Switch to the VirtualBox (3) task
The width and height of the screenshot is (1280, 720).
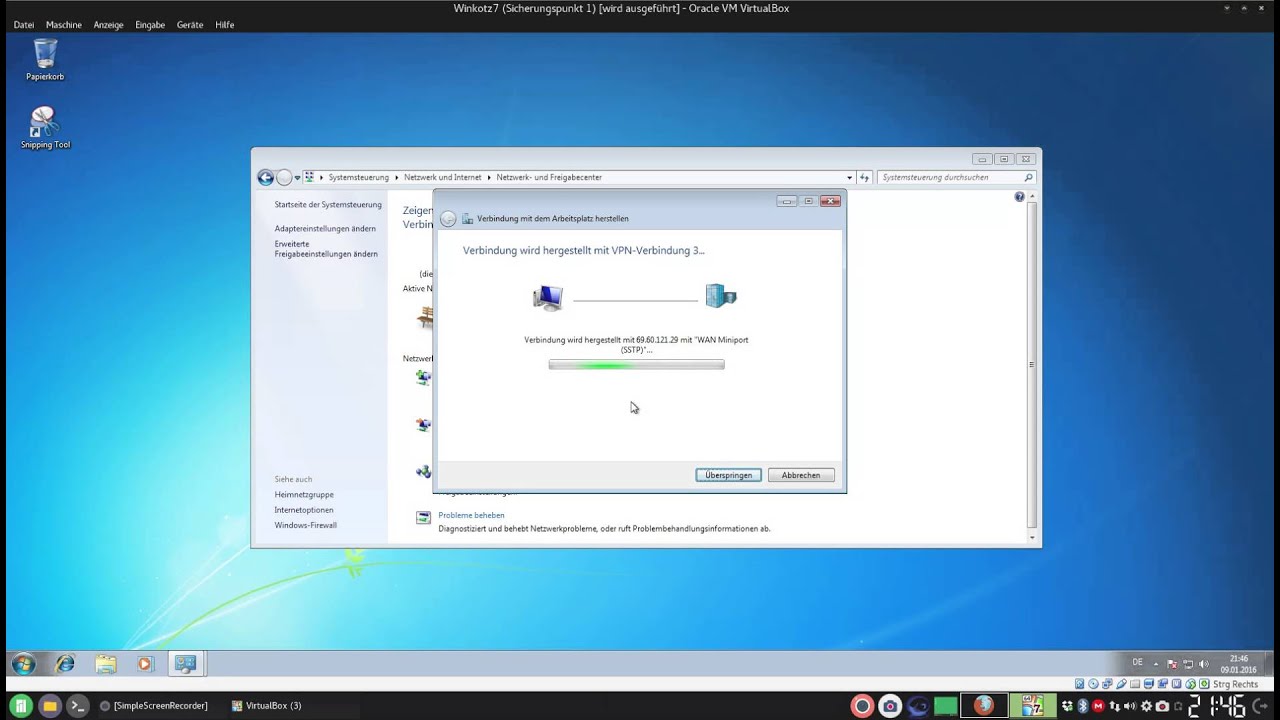tap(266, 705)
